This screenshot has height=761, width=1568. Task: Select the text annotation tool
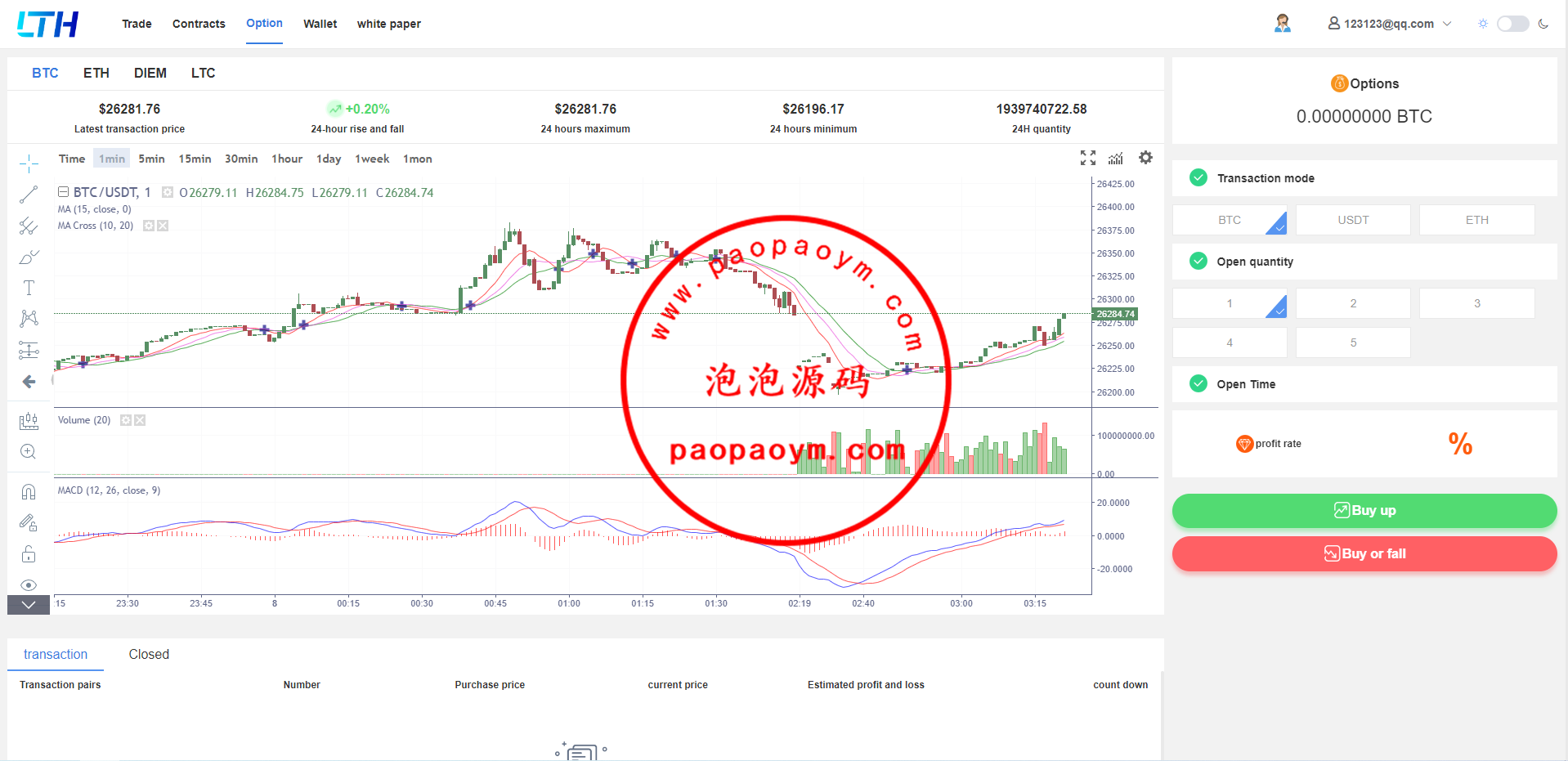[x=29, y=288]
